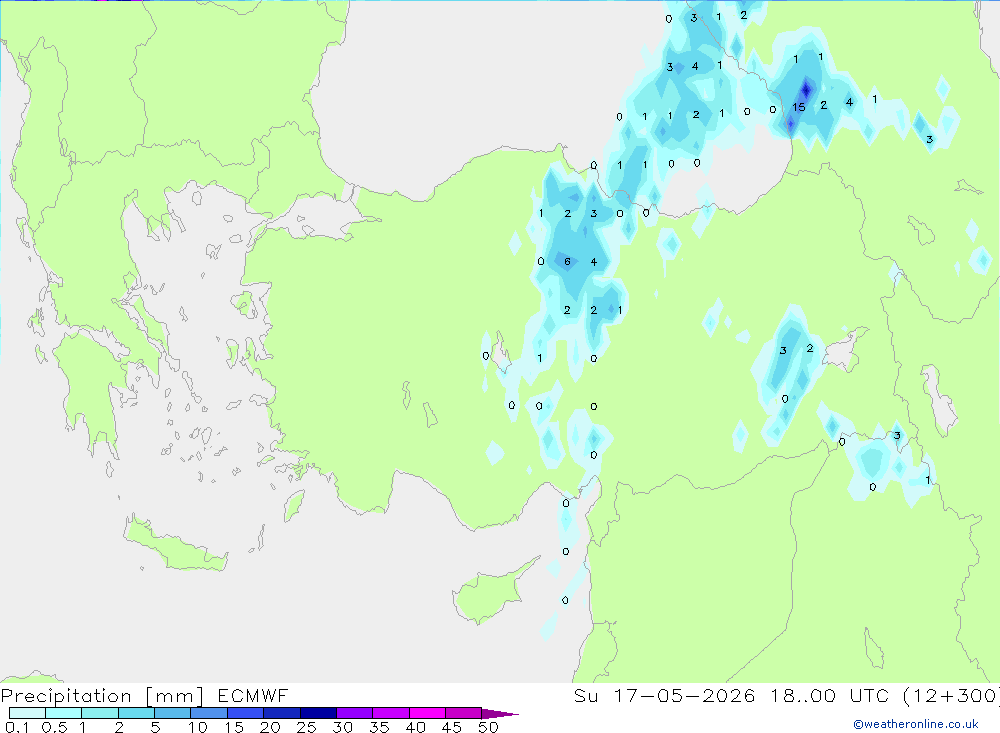Select the 15–20 mm legend color swatch

(245, 713)
